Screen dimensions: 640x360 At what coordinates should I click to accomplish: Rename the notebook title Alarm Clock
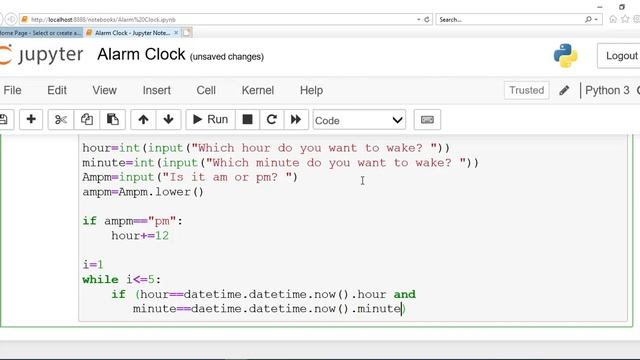pos(141,54)
